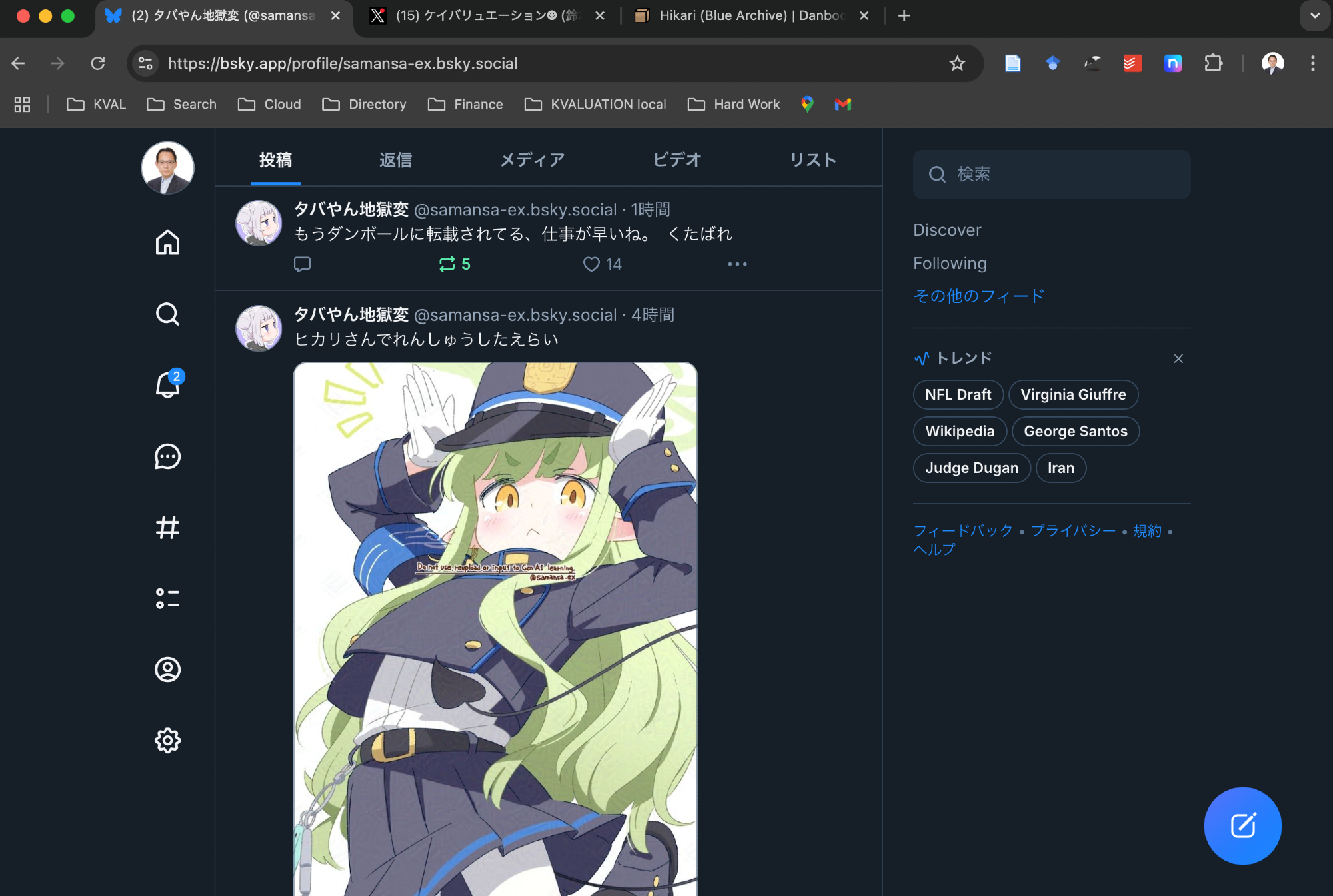Screen dimensions: 1333x896
Task: Click the 検索 search field
Action: (x=1052, y=174)
